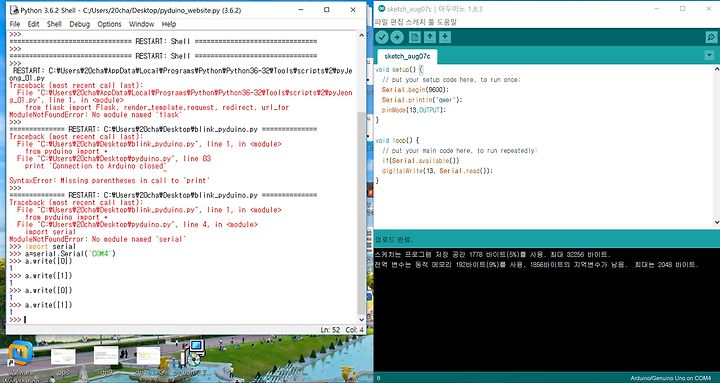Image resolution: width=720 pixels, height=383 pixels.
Task: Open the Shell menu in IDLE
Action: tap(54, 24)
